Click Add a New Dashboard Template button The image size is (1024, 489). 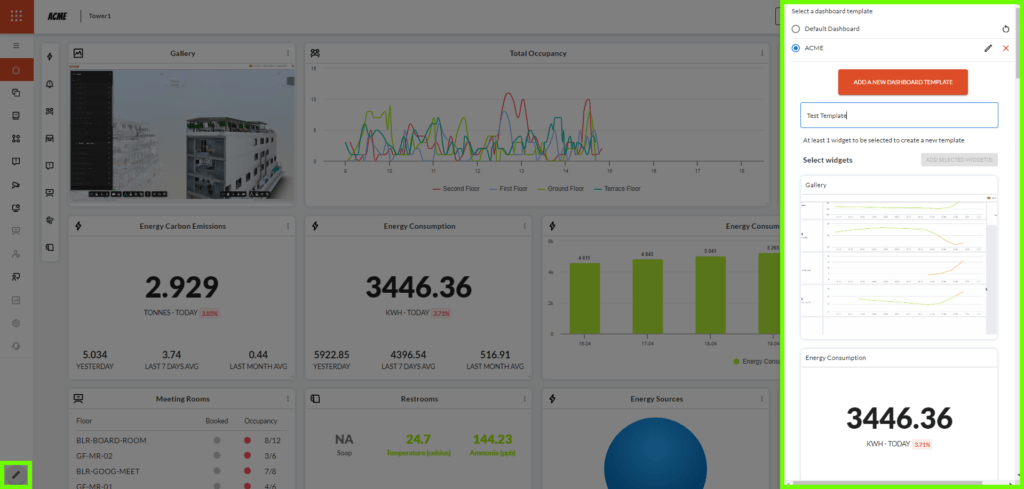902,82
